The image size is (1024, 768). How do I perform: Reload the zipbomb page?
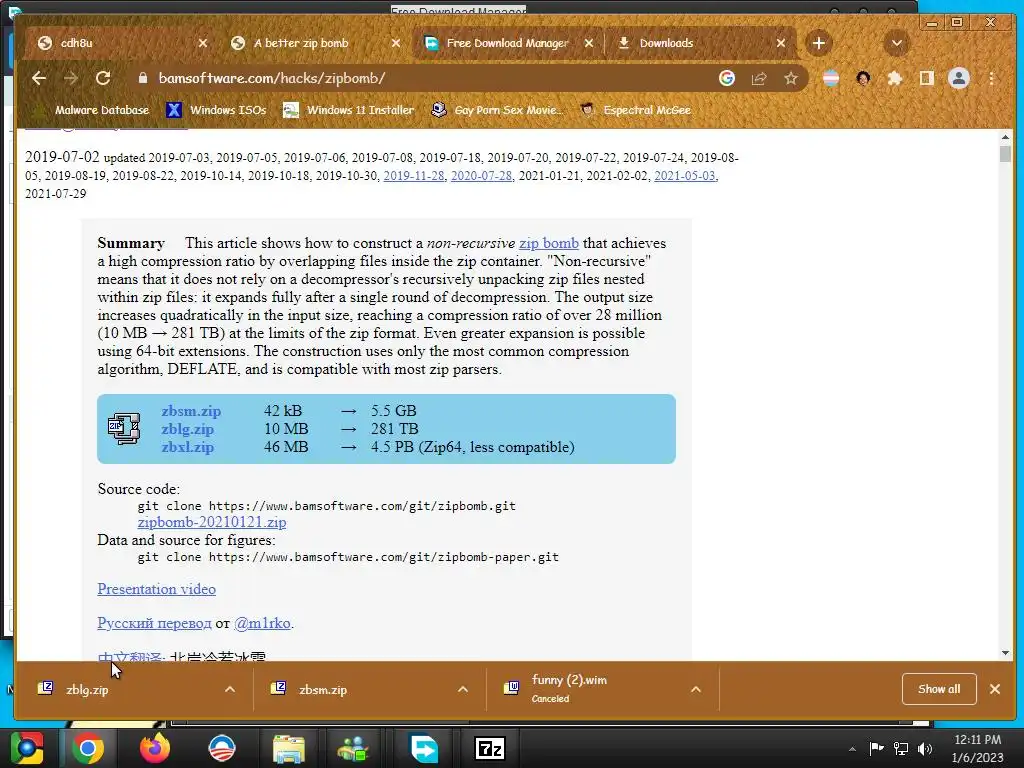click(x=103, y=78)
